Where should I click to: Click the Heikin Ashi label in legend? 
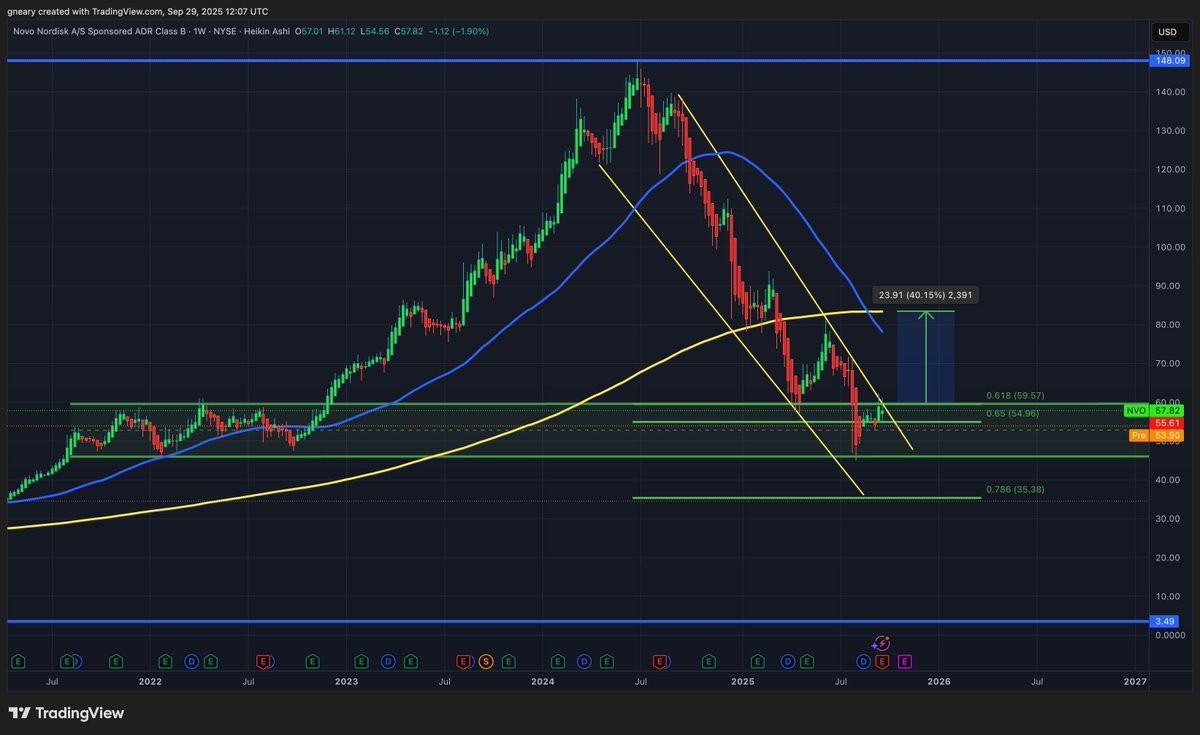267,32
